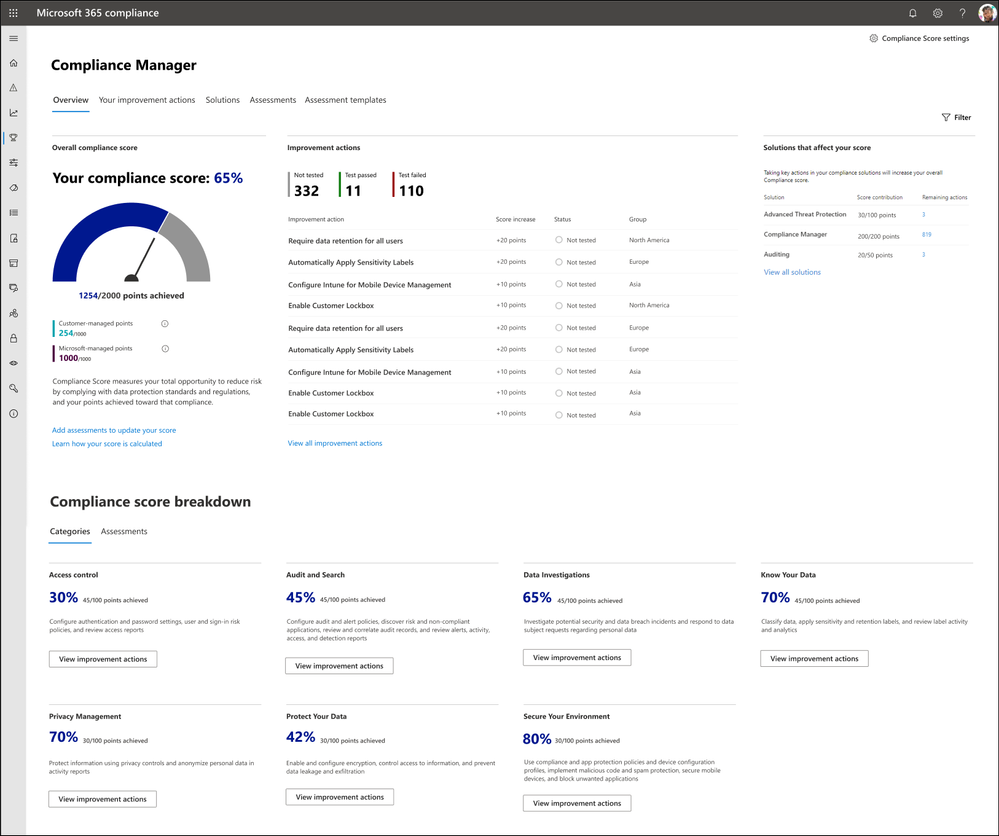Open the sliders icon in the sidebar

[x=13, y=163]
